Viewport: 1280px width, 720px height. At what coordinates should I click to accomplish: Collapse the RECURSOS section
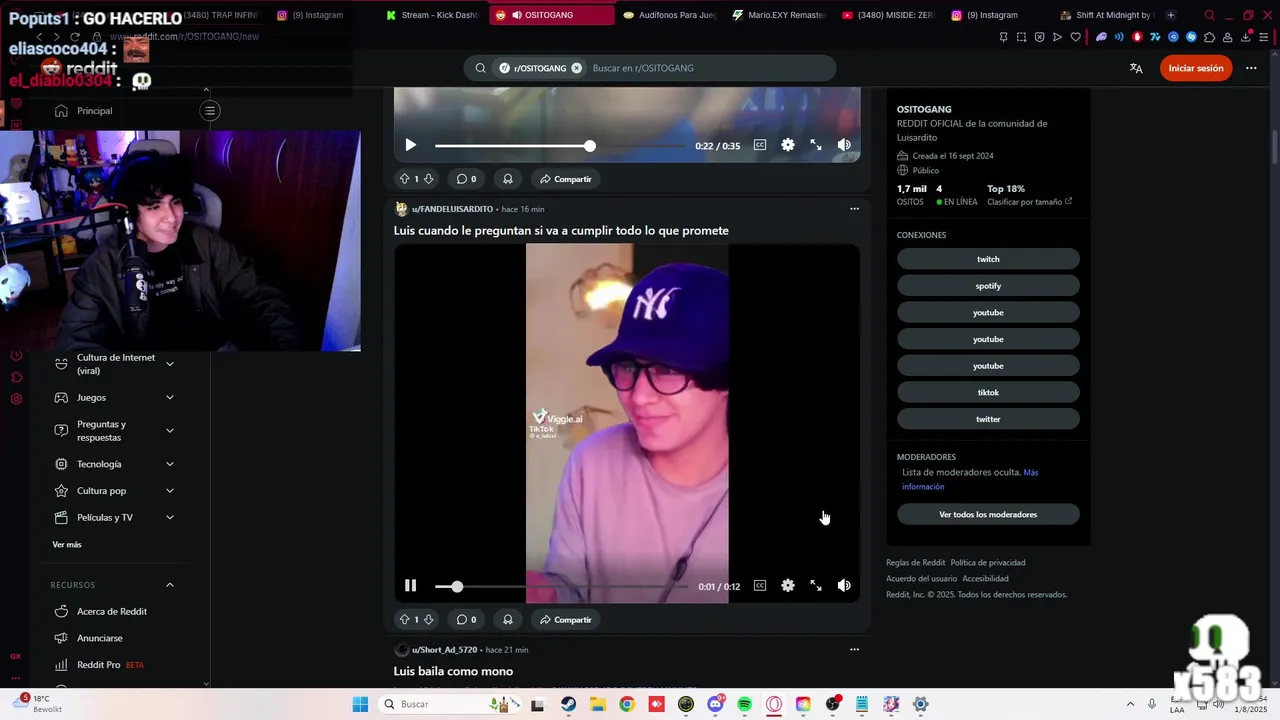(170, 585)
